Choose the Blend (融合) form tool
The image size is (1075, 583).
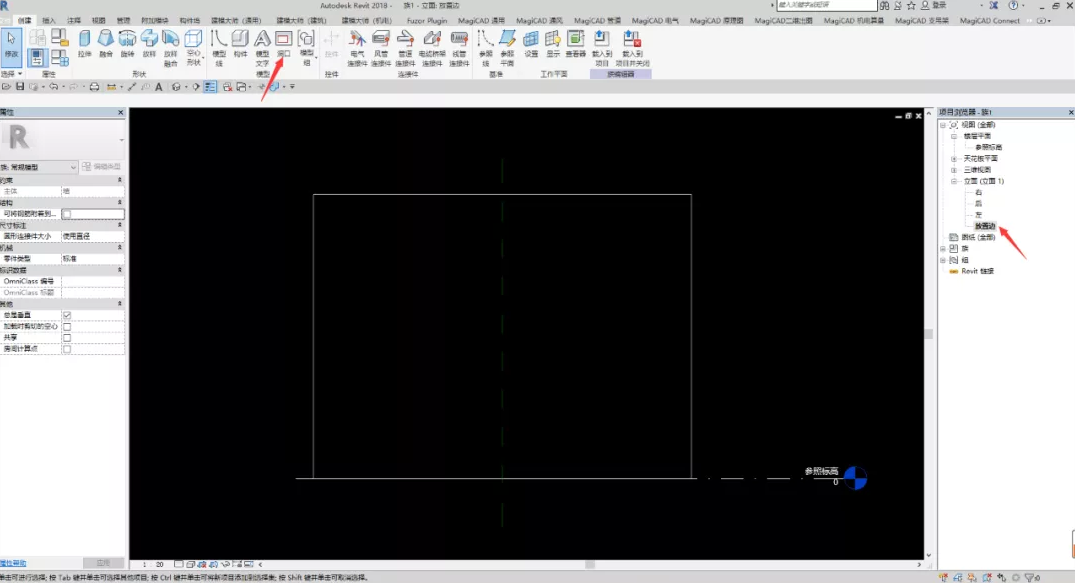pyautogui.click(x=106, y=43)
